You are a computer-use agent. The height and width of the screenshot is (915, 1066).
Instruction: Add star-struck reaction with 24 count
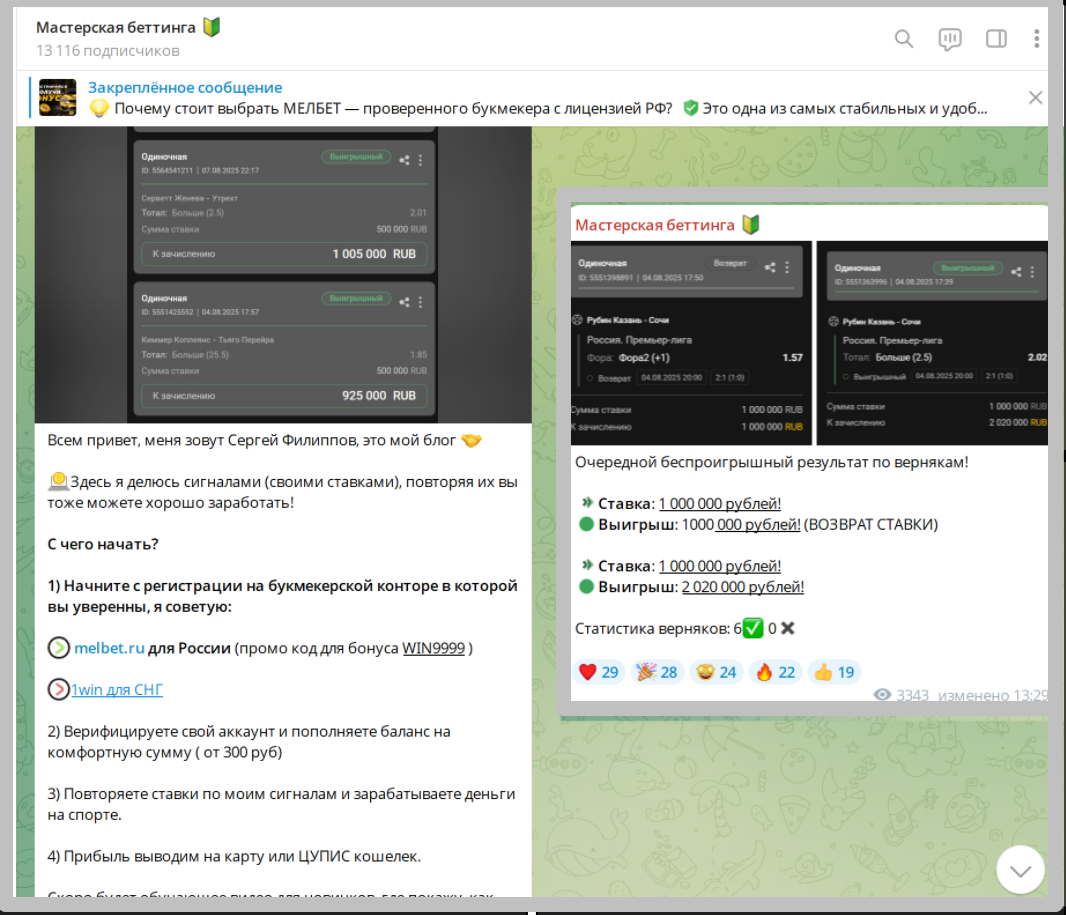tap(716, 672)
